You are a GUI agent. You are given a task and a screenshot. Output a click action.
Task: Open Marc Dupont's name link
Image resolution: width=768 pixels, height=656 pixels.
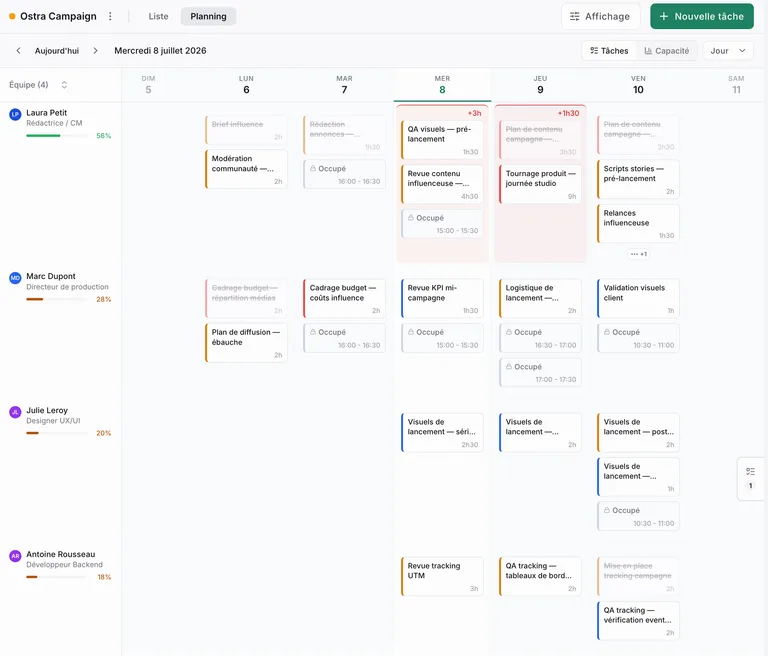point(51,276)
